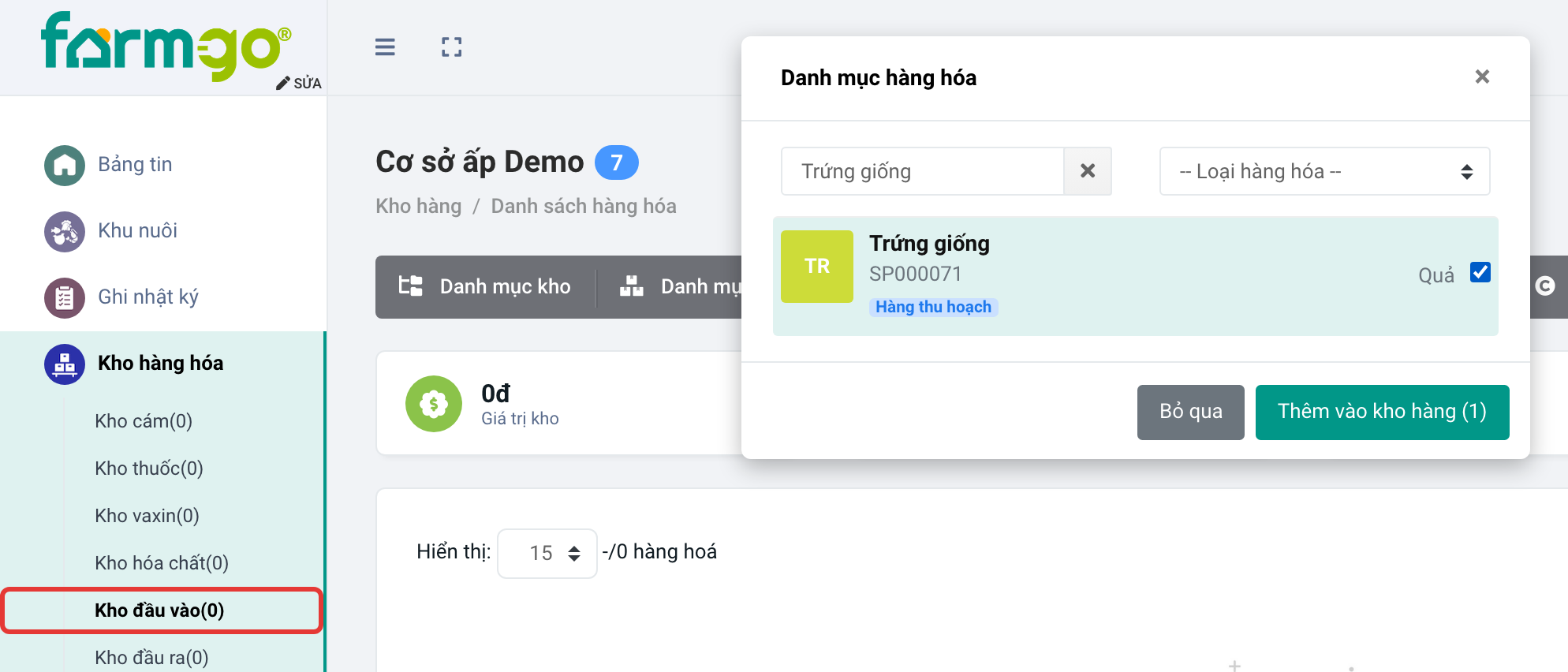This screenshot has height=672, width=1568.
Task: Close the Danh mục hàng hóa dialog
Action: click(x=1482, y=77)
